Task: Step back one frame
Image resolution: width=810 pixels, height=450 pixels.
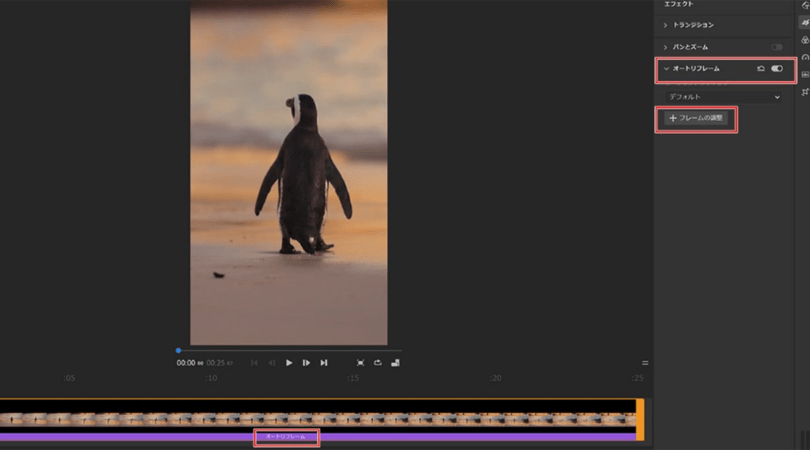Action: (x=272, y=363)
